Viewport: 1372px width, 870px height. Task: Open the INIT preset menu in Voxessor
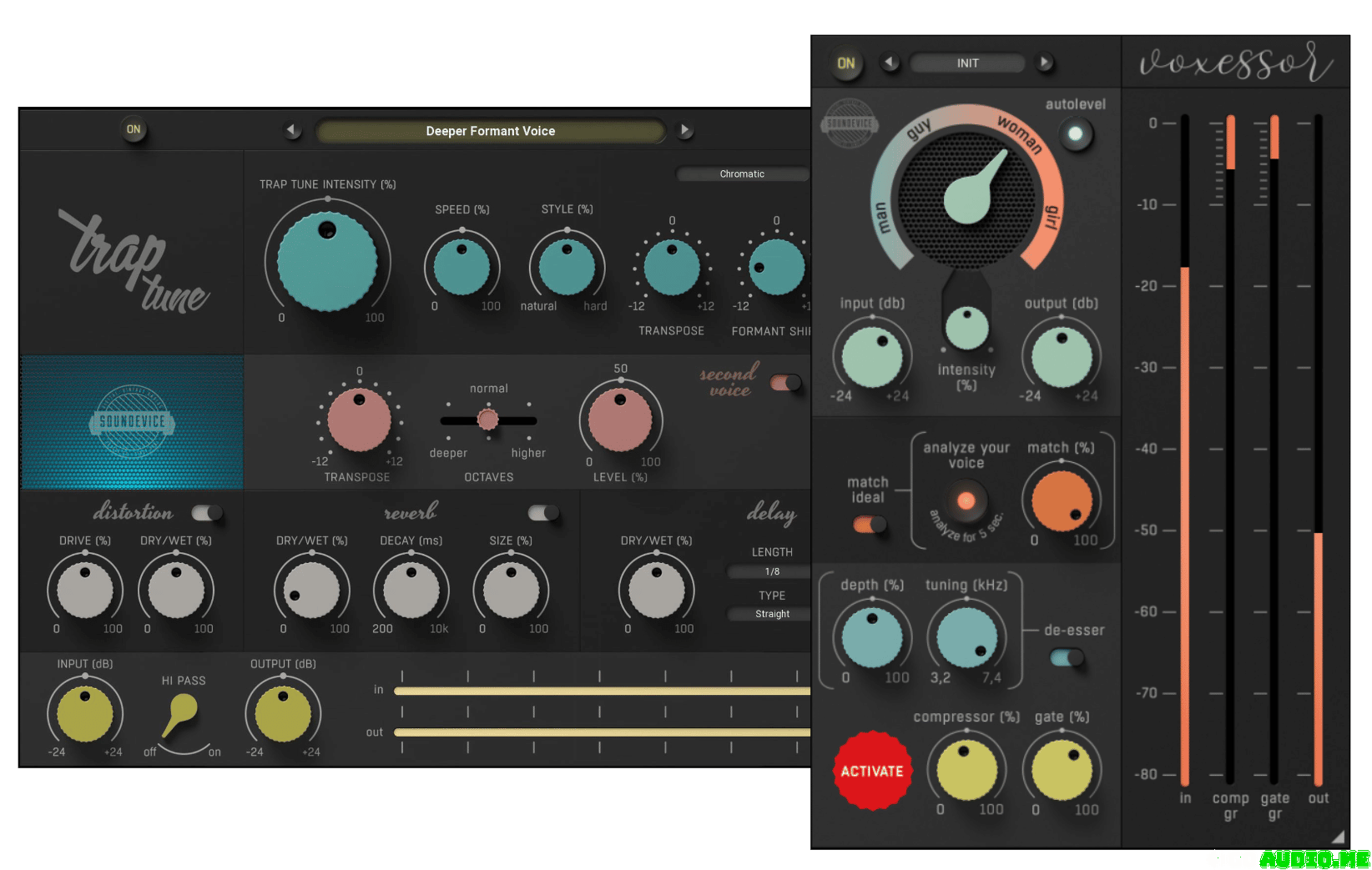(967, 63)
